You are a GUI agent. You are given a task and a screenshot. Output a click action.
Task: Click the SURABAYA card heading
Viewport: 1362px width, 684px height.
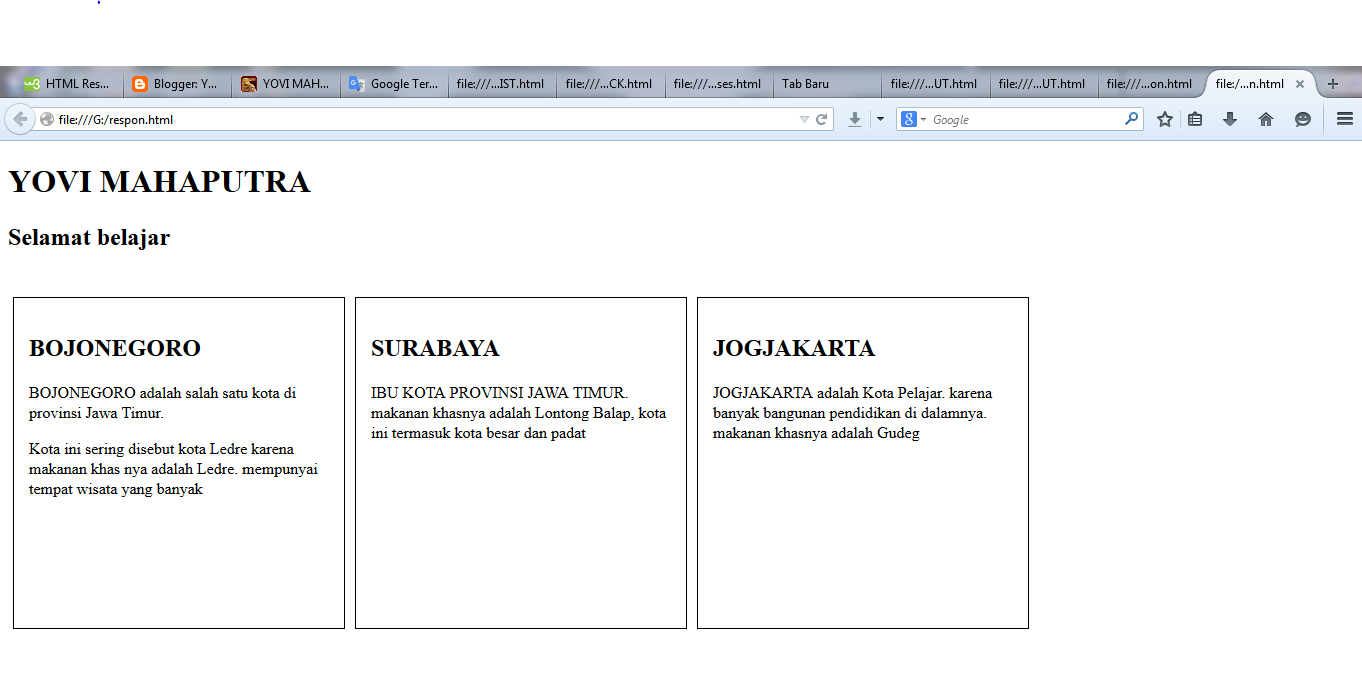click(x=435, y=348)
